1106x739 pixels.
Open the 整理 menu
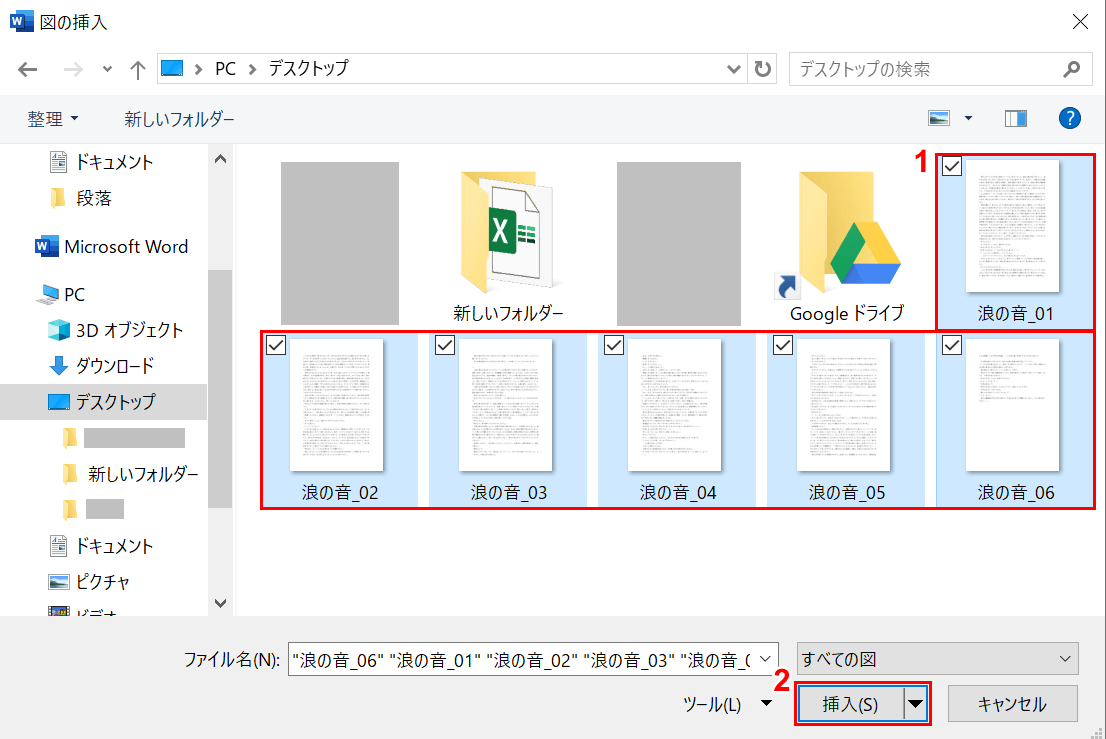53,119
